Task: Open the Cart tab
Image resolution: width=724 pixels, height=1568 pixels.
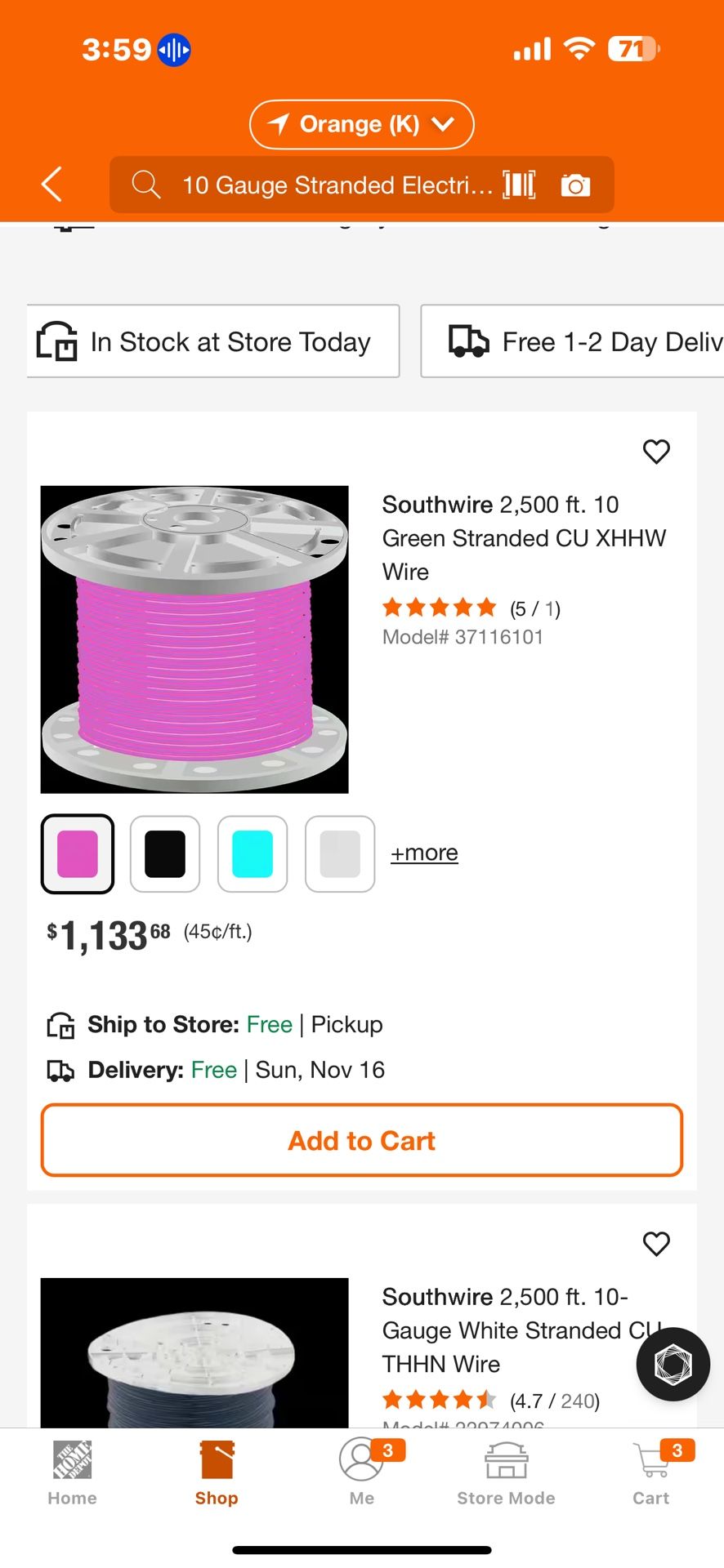Action: [651, 1472]
